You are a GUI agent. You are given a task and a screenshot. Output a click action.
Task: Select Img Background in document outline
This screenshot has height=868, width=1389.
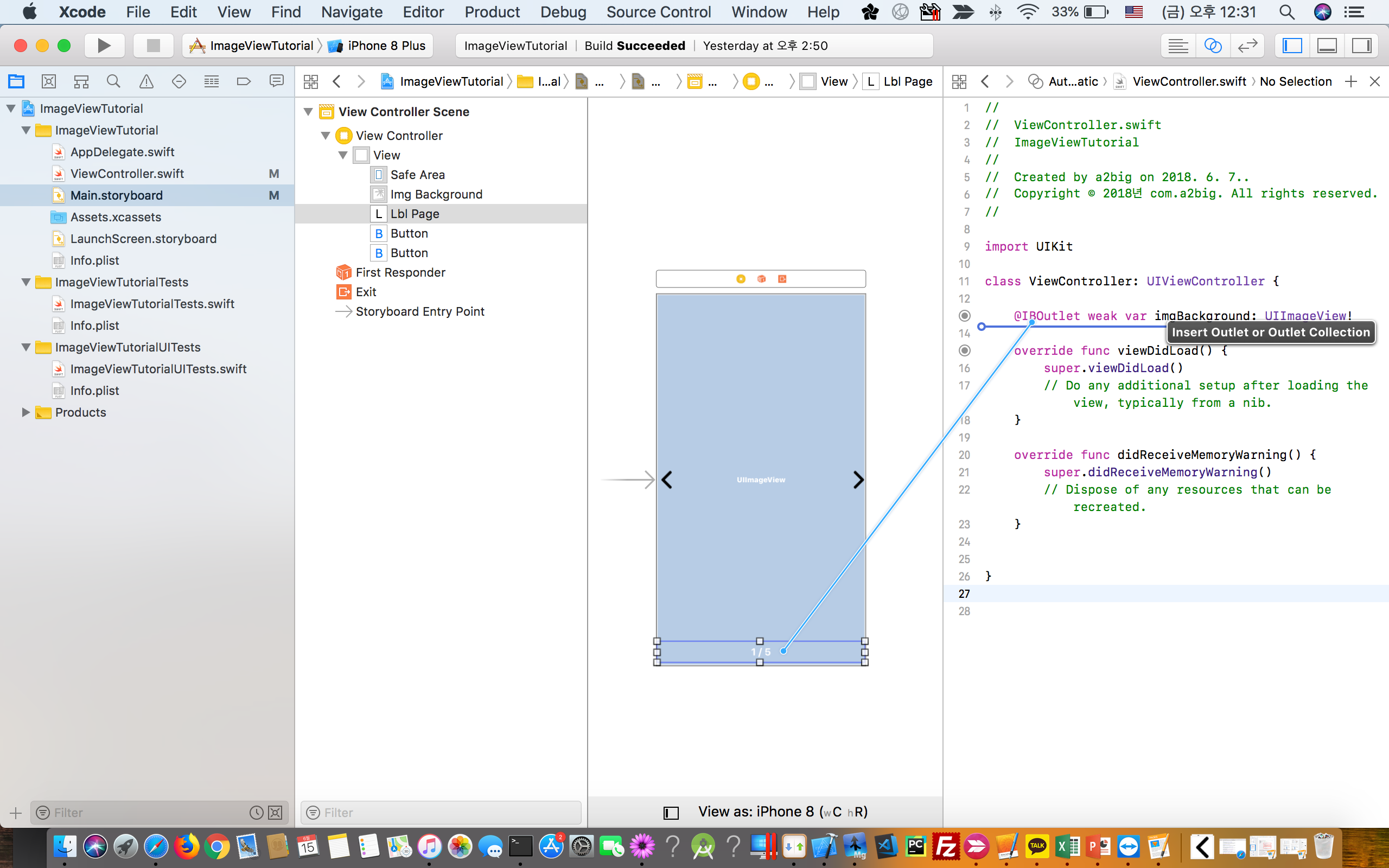click(436, 194)
